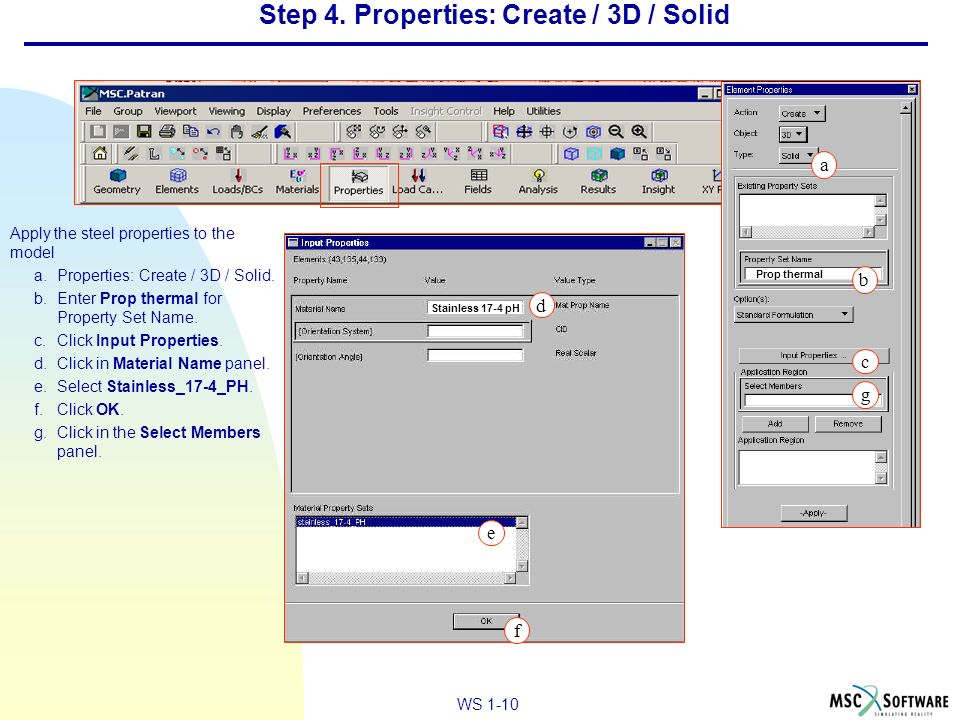Open the Fields application
The image size is (960, 720).
pos(478,182)
